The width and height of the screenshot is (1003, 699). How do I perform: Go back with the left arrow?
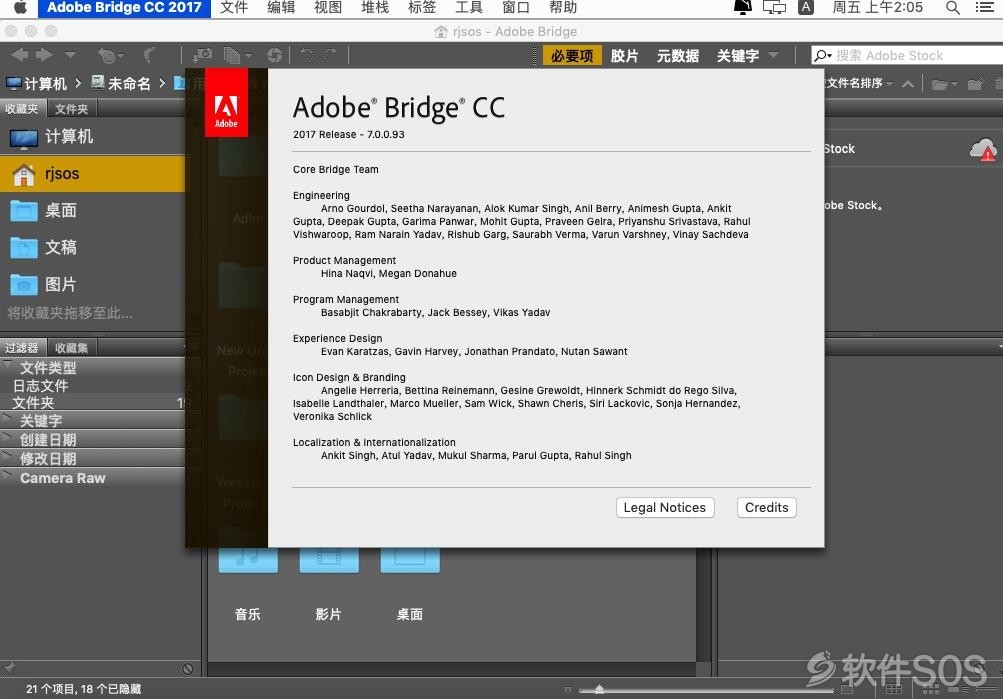[x=19, y=55]
